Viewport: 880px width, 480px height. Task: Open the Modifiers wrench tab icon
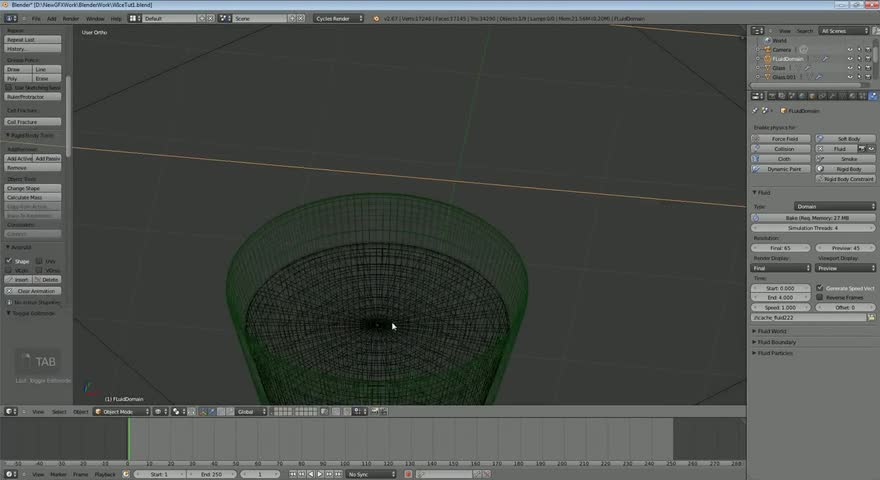point(832,96)
